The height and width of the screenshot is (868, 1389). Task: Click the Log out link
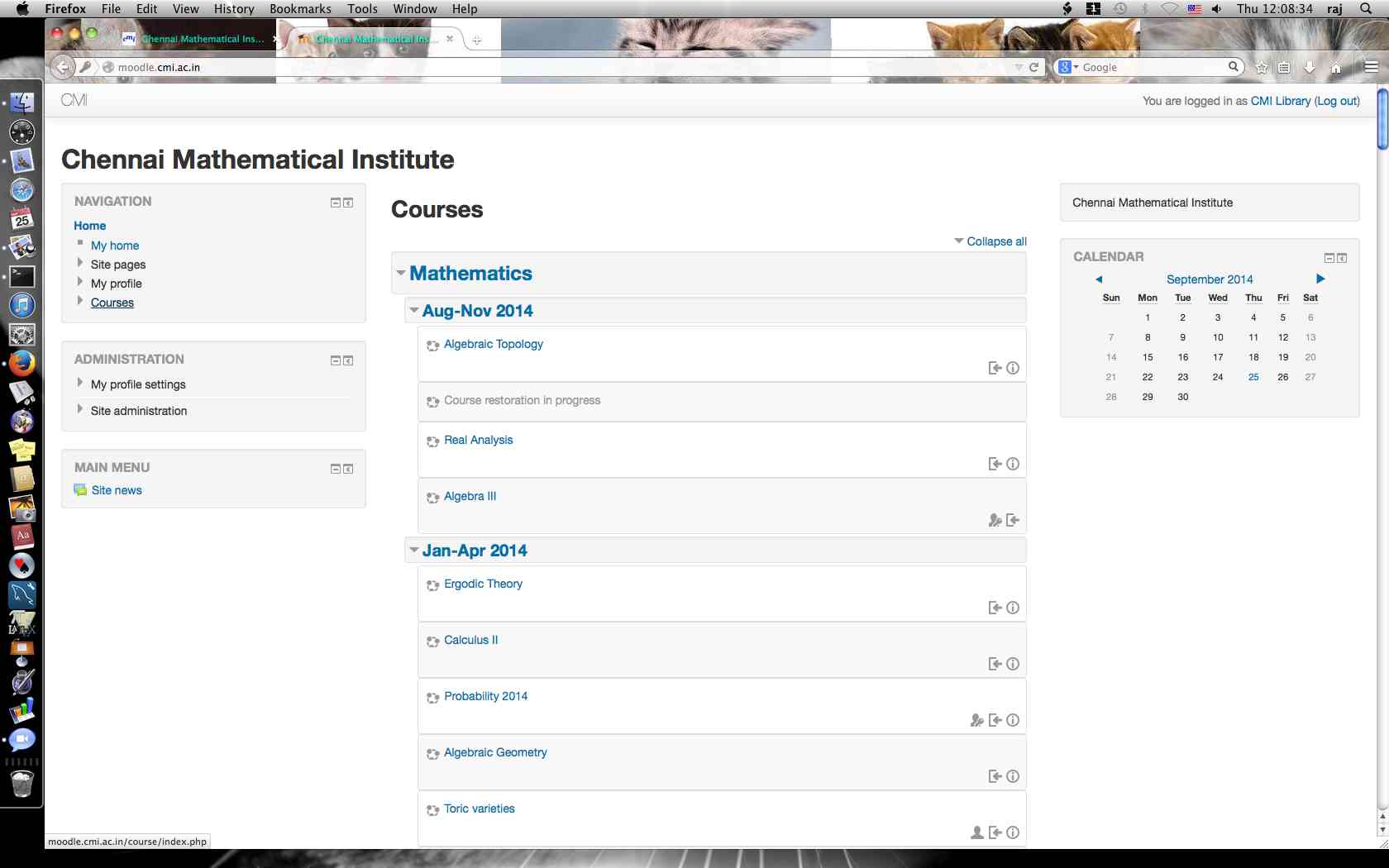tap(1337, 101)
